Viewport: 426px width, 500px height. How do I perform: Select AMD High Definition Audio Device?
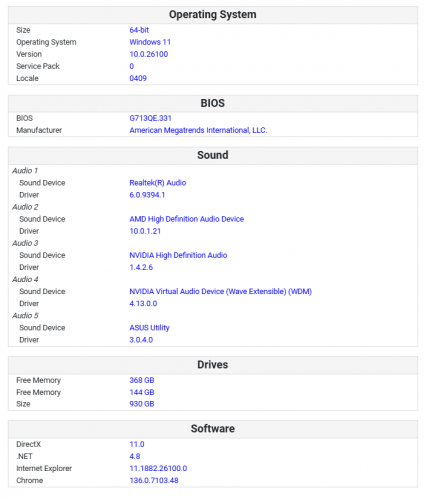point(187,219)
